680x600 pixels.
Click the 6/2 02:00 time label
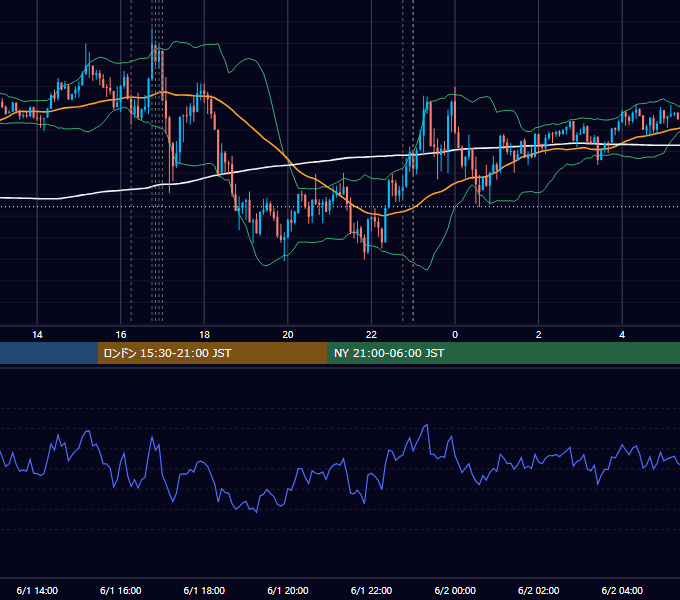click(x=538, y=590)
